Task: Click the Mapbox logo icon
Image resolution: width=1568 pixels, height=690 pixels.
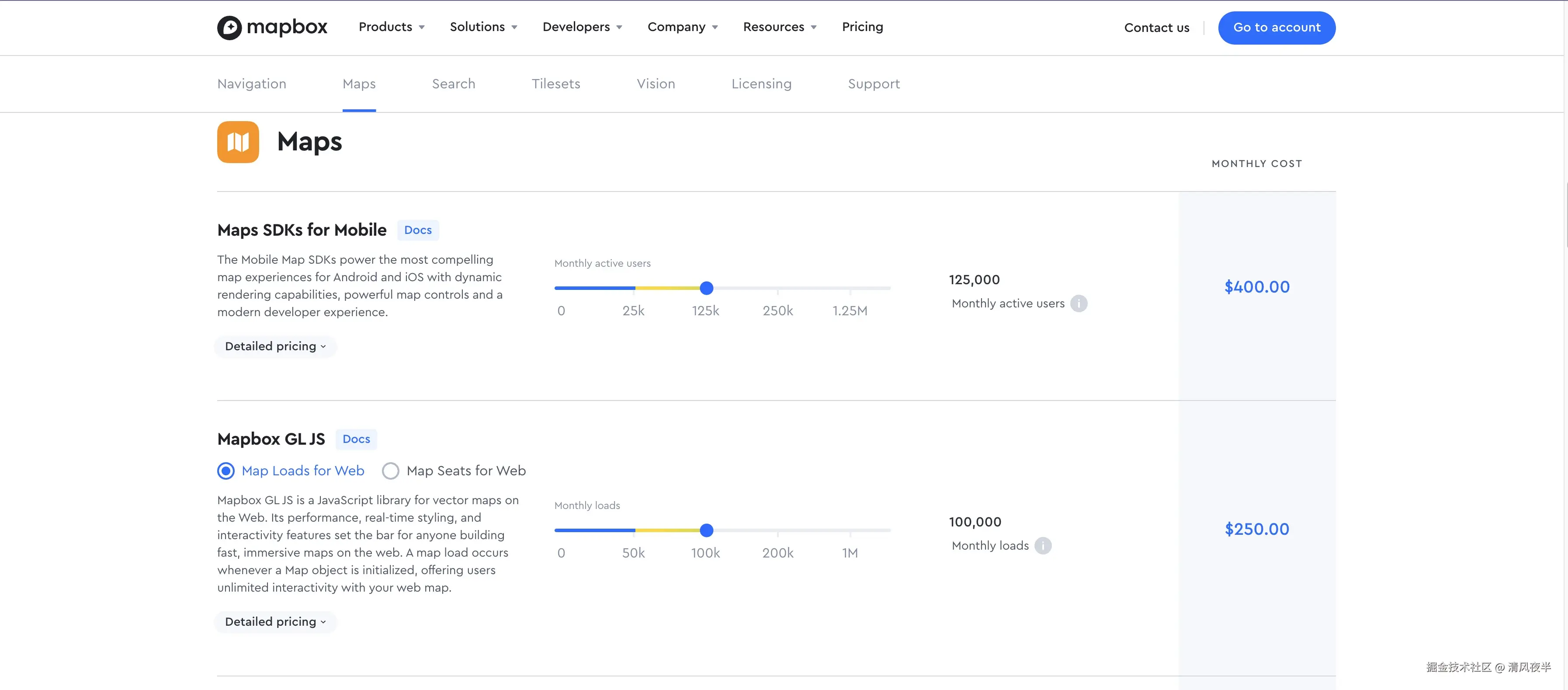Action: (x=229, y=28)
